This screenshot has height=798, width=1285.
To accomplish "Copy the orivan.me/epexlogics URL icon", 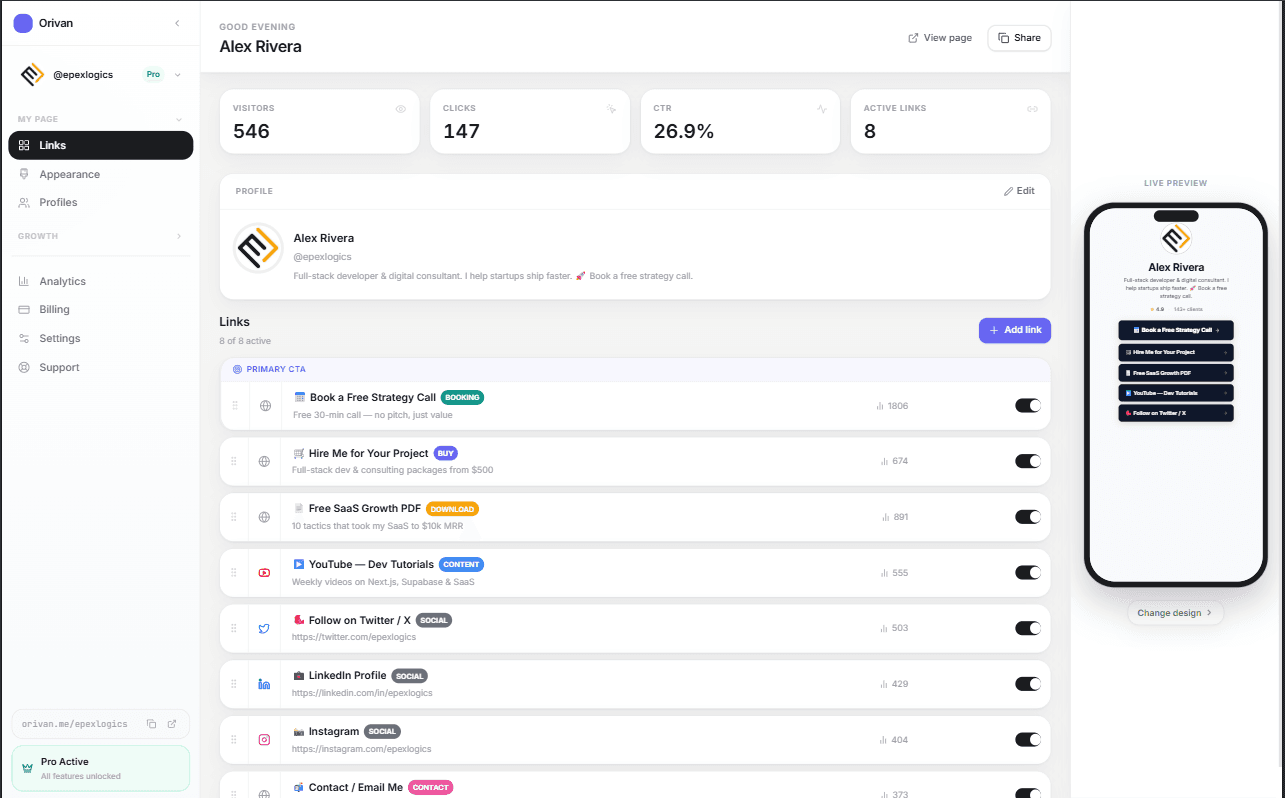I will (152, 724).
